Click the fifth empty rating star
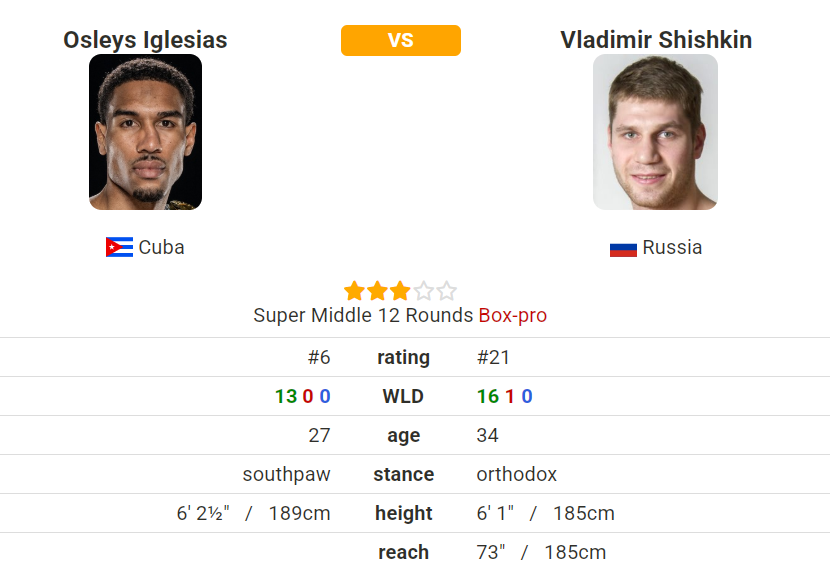The width and height of the screenshot is (830, 571). click(x=446, y=291)
